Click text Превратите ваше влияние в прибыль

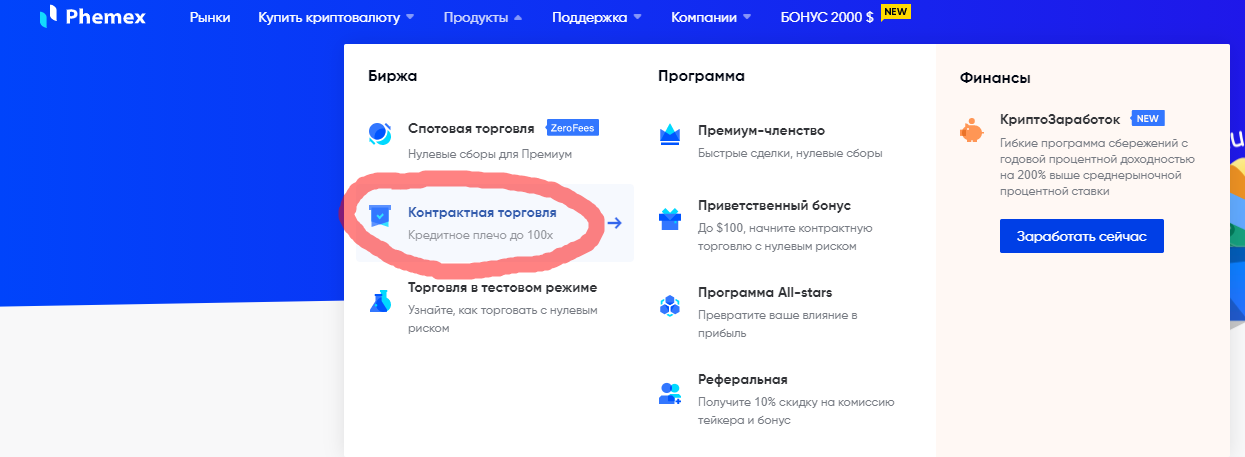(x=778, y=323)
